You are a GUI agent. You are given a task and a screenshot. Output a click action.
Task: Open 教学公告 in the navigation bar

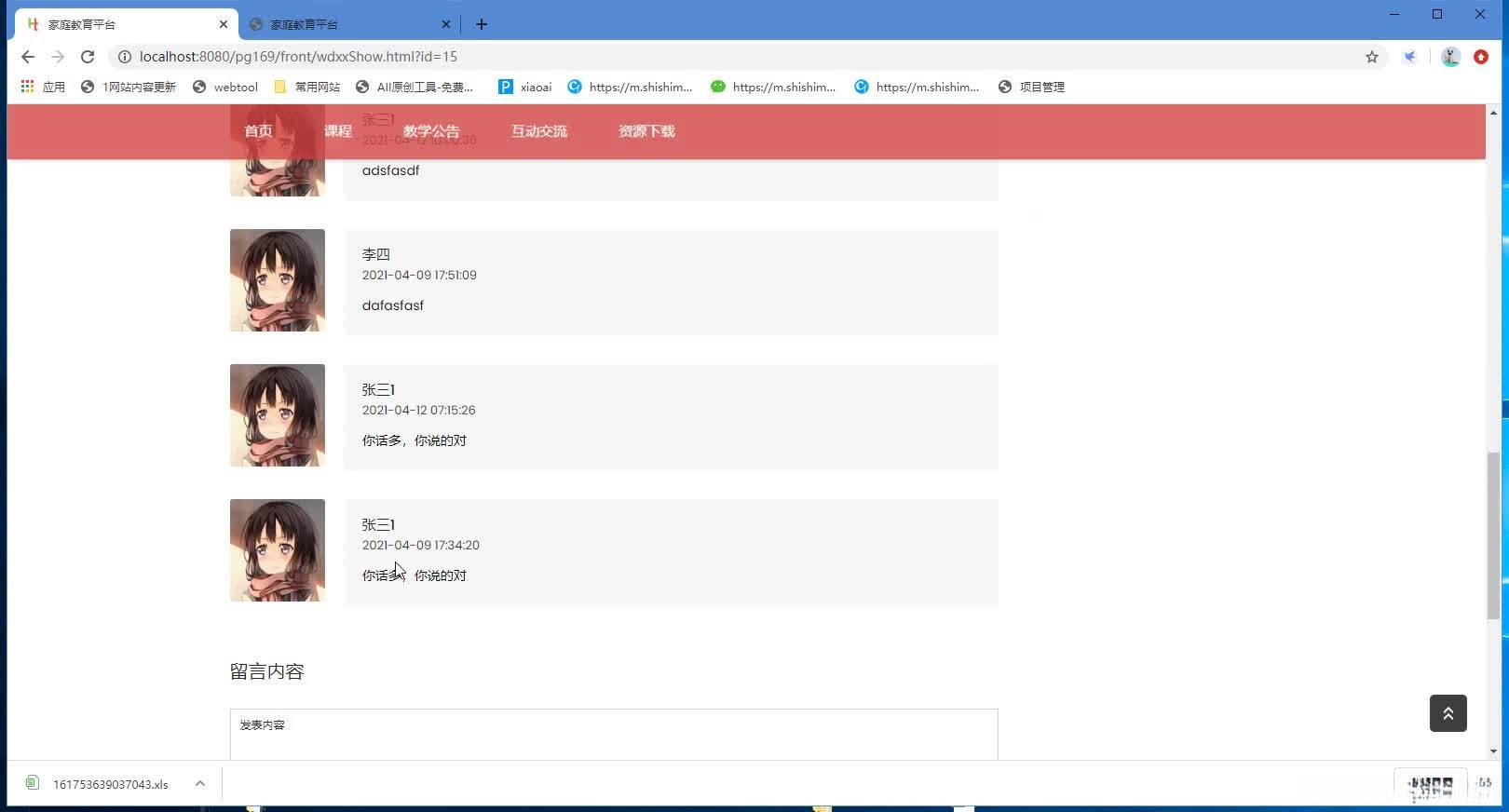tap(431, 131)
